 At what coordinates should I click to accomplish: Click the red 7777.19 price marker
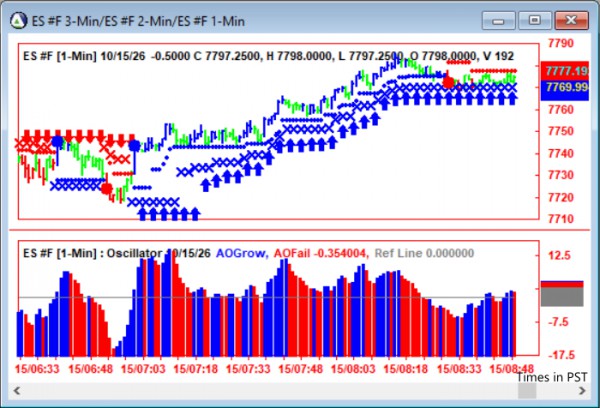tap(565, 71)
